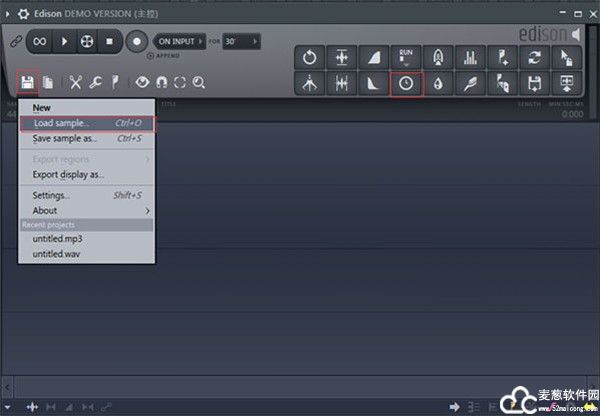Click the bottom right arrow icon
600x416 pixels.
(455, 407)
